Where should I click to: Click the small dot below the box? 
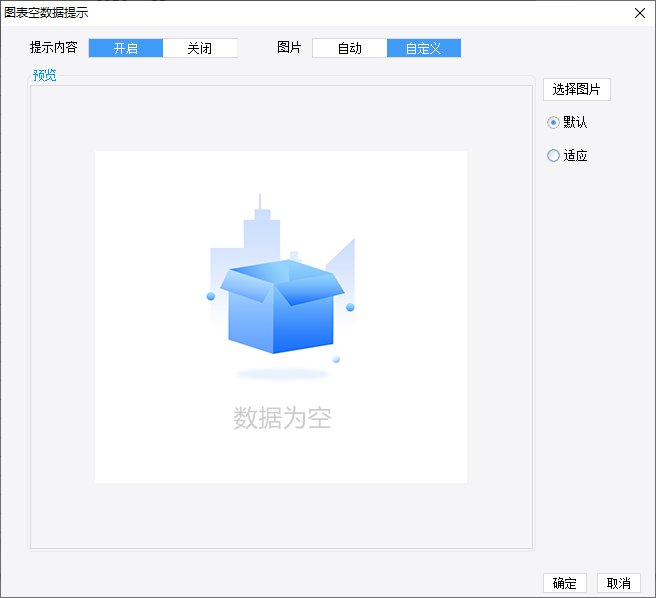point(336,359)
